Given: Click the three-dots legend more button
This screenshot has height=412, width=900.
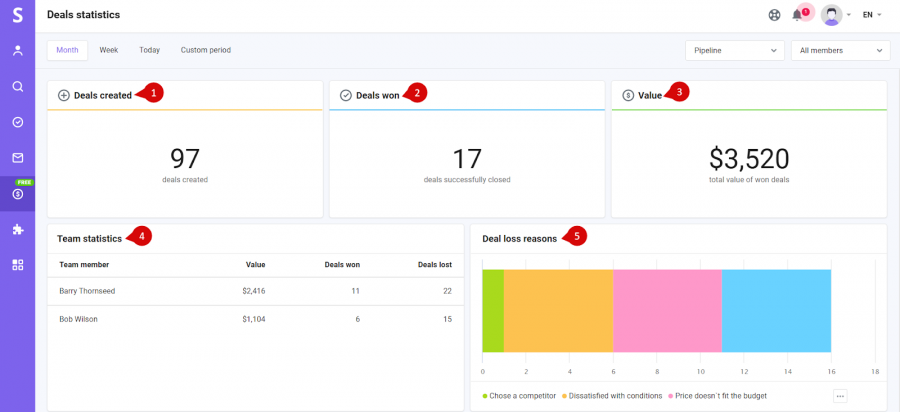Looking at the screenshot, I should (840, 396).
